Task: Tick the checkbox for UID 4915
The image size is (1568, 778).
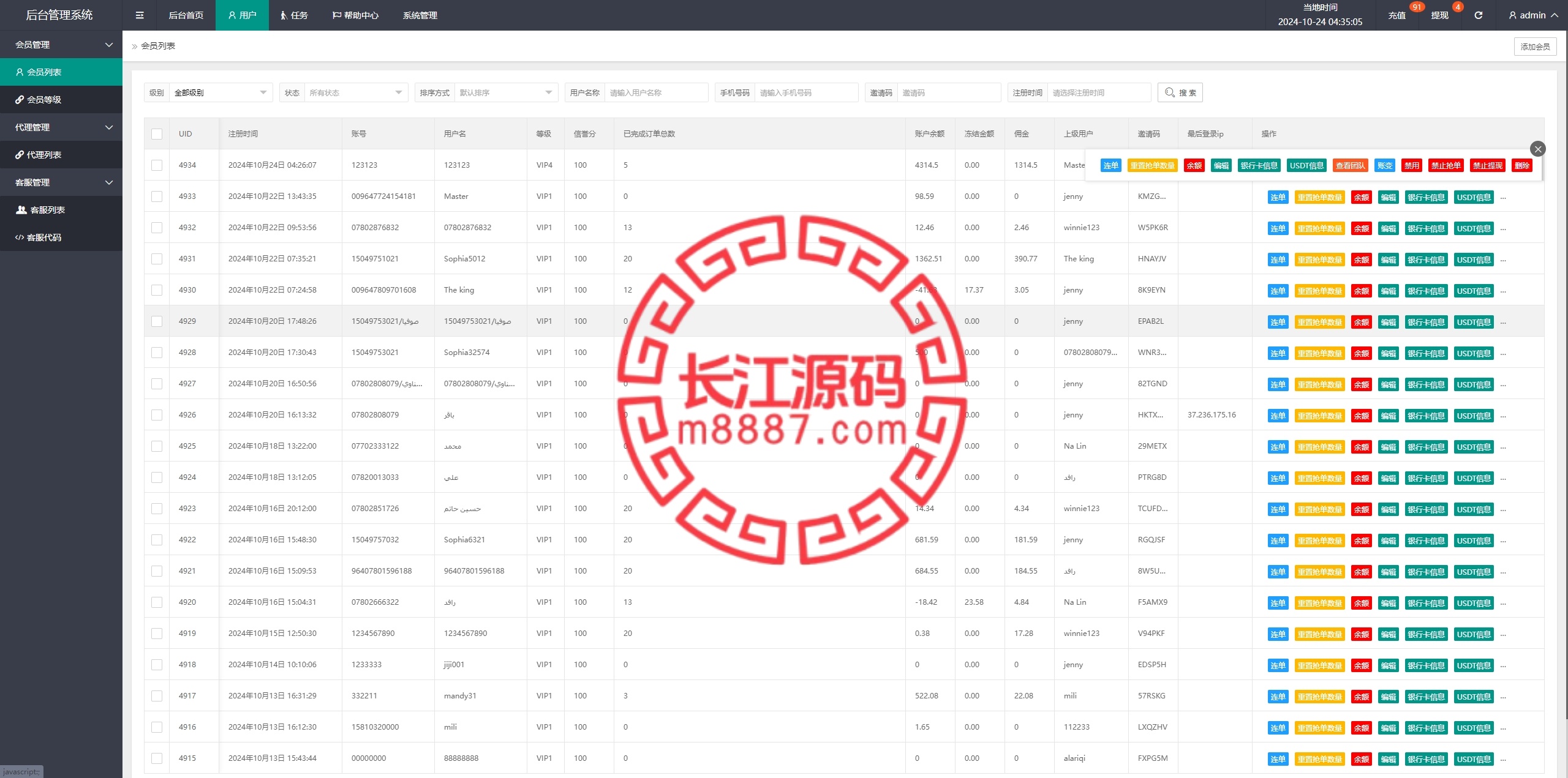Action: 157,758
